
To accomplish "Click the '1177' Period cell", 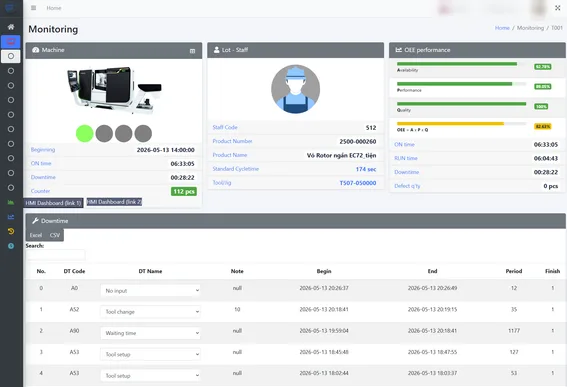I will pyautogui.click(x=514, y=331).
